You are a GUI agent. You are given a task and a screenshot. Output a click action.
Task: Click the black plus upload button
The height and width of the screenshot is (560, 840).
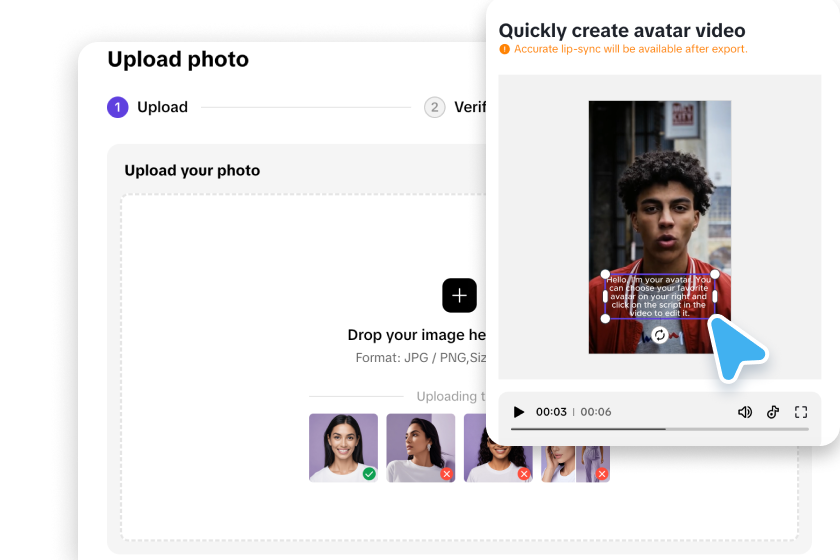[x=459, y=295]
